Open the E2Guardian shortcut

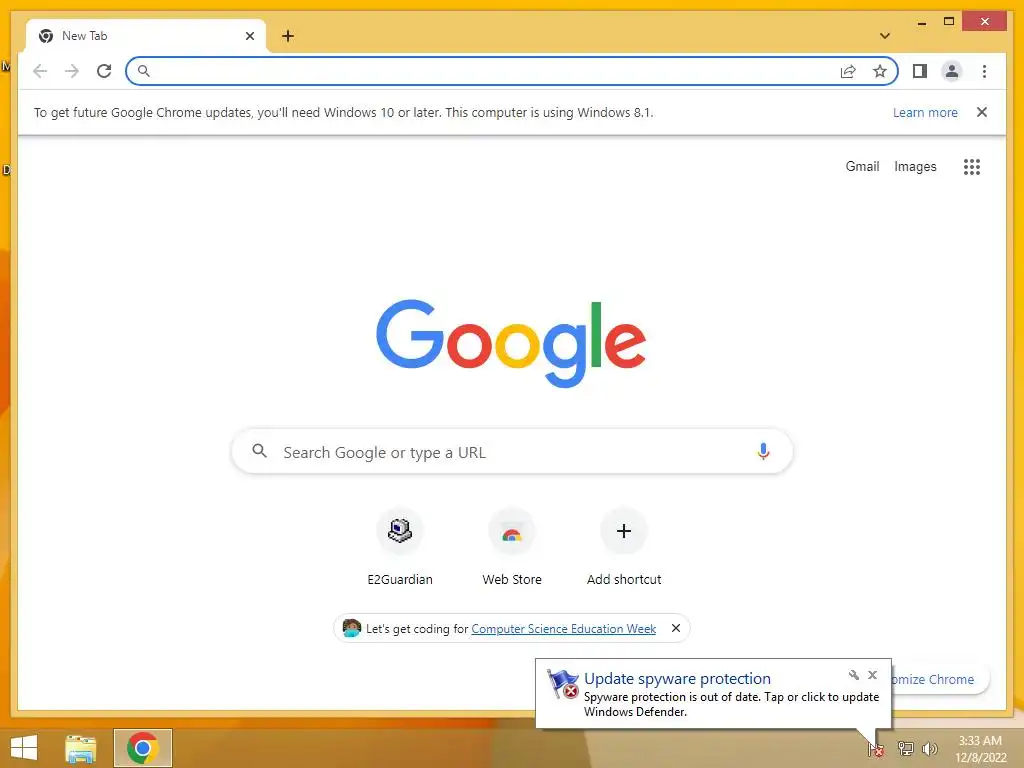(400, 547)
